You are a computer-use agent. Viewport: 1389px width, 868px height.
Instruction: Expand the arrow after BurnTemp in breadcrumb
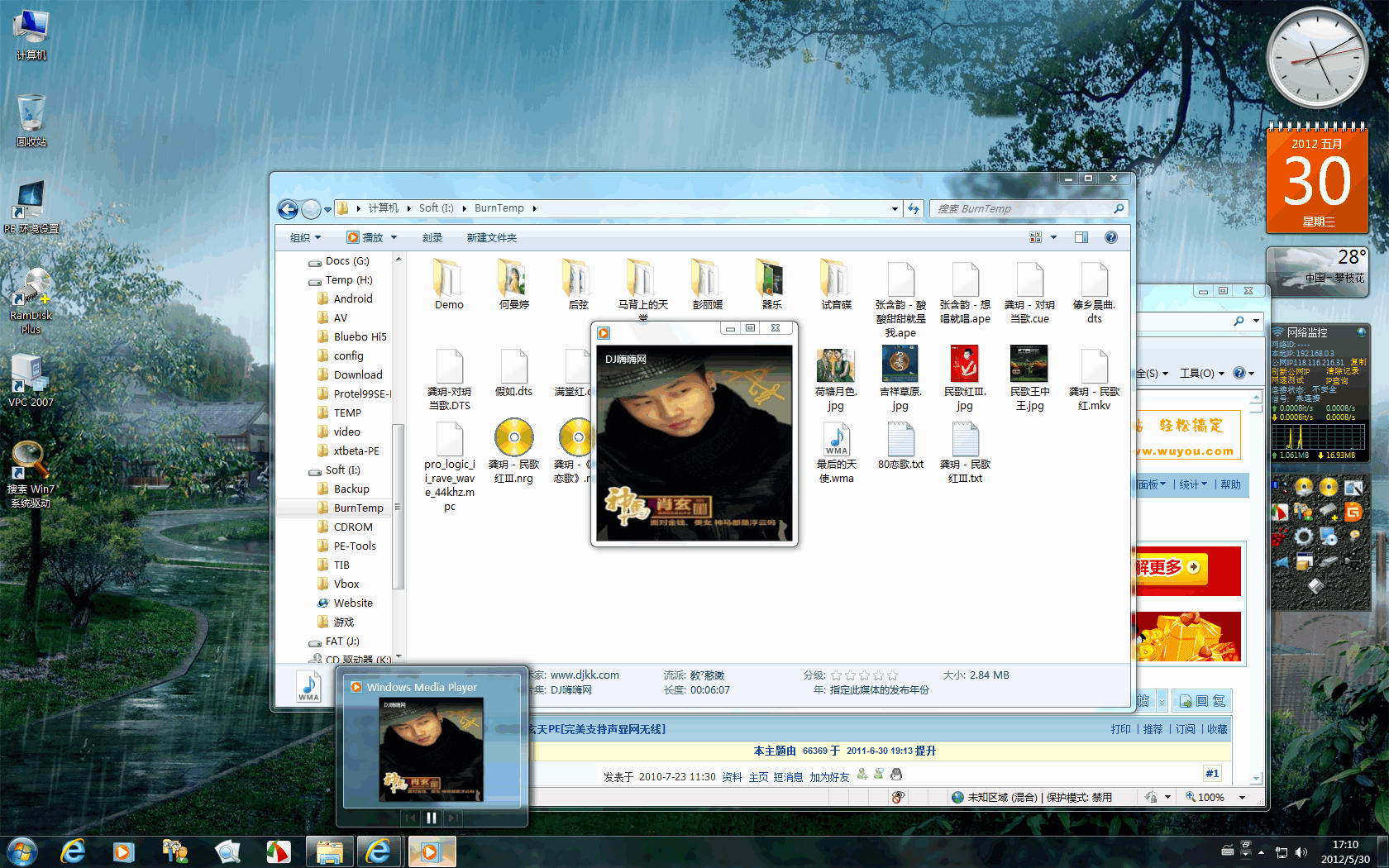tap(534, 208)
